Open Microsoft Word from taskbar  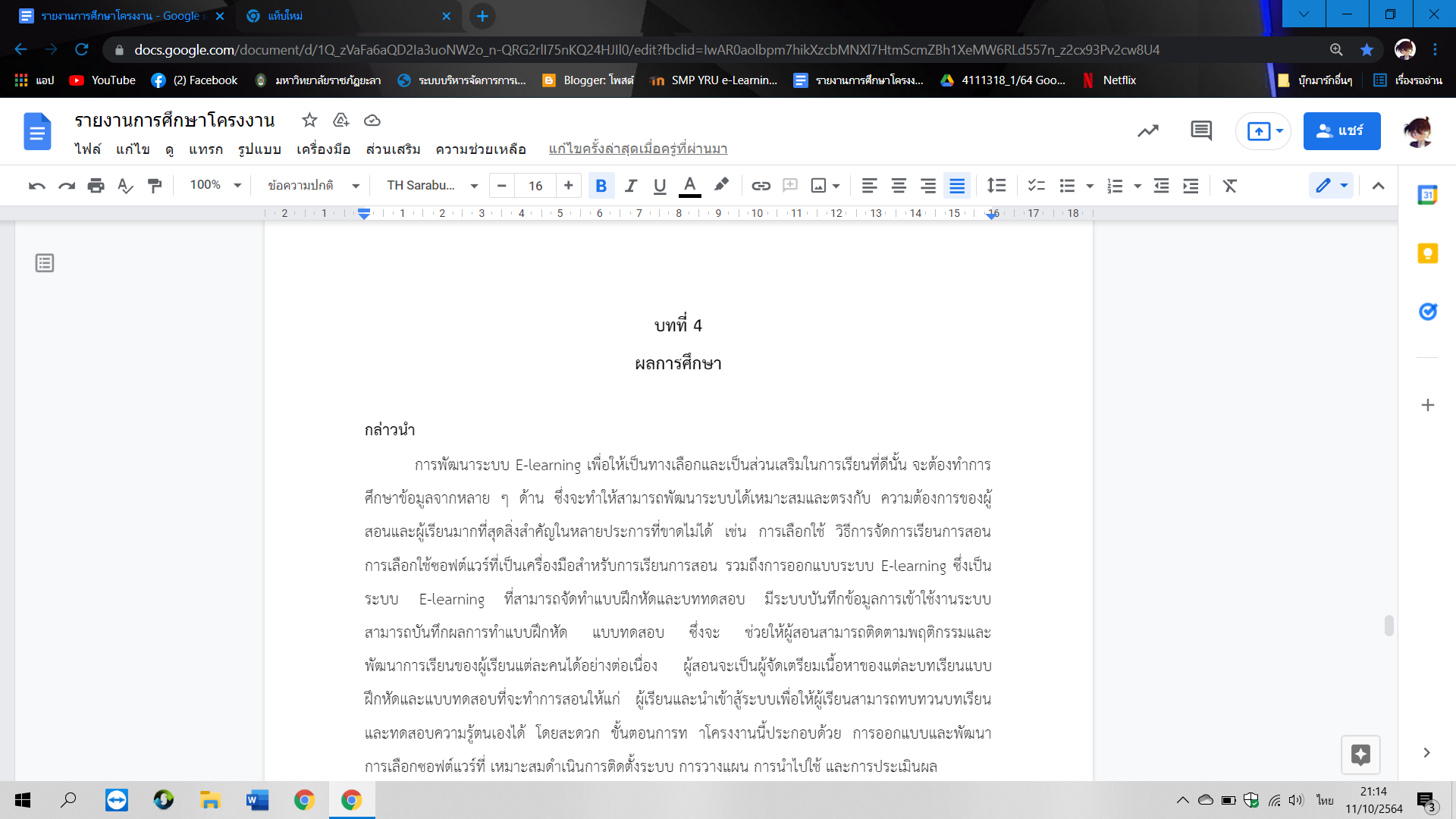tap(257, 800)
